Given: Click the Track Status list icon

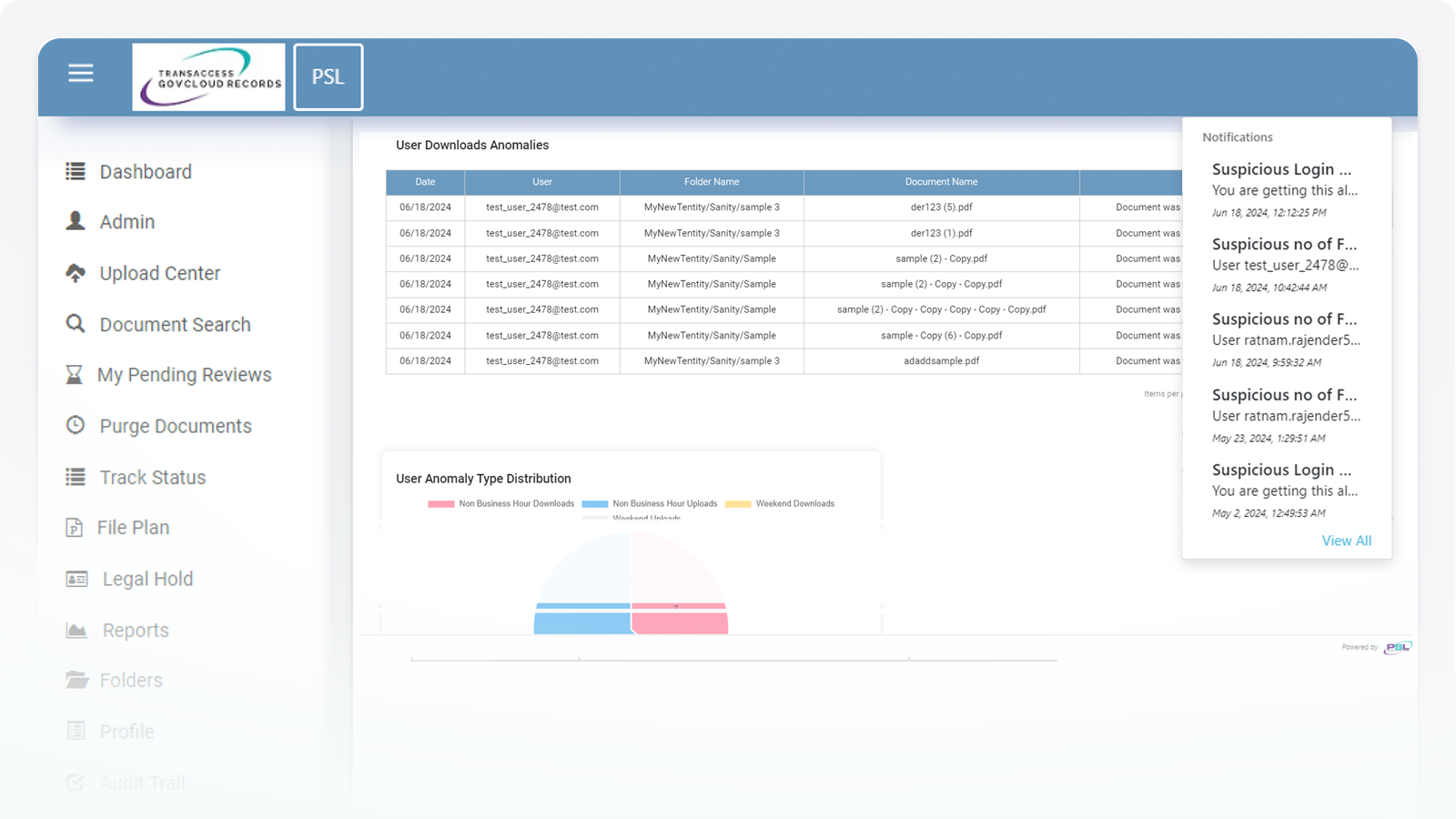Looking at the screenshot, I should point(76,477).
